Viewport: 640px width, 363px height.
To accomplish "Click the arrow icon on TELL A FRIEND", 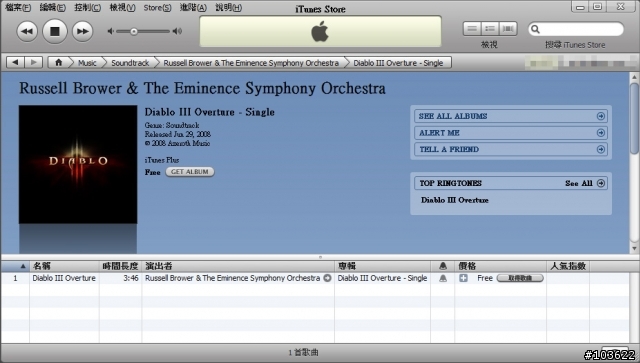I will 601,149.
